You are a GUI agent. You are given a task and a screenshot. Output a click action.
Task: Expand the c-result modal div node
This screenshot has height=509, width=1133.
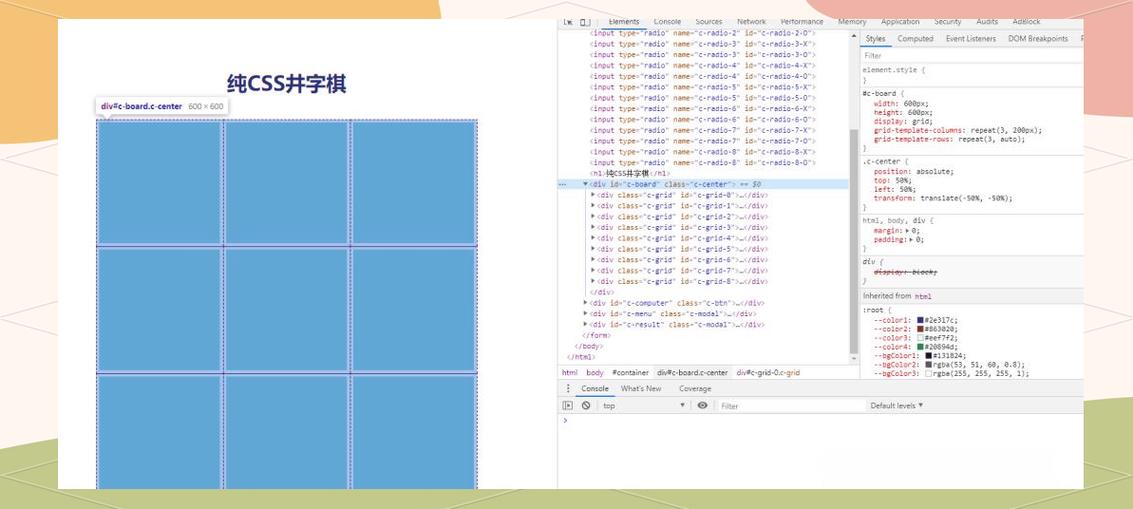tap(585, 325)
